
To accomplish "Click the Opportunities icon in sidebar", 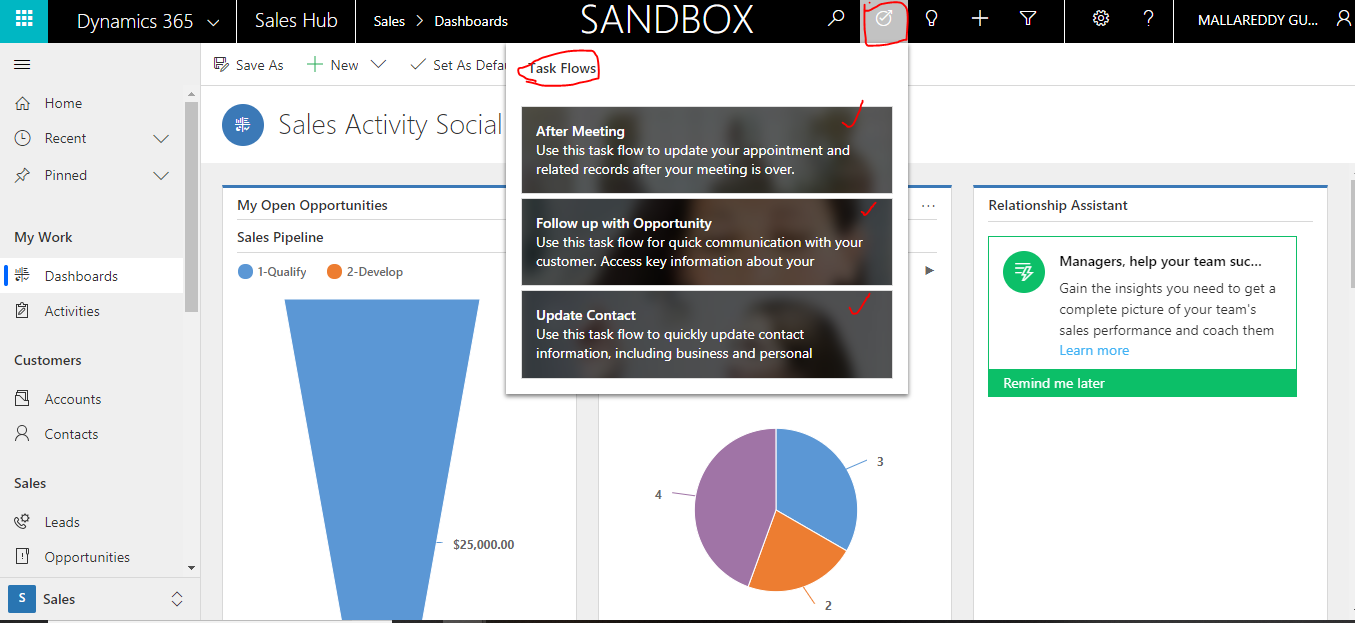I will [x=22, y=557].
